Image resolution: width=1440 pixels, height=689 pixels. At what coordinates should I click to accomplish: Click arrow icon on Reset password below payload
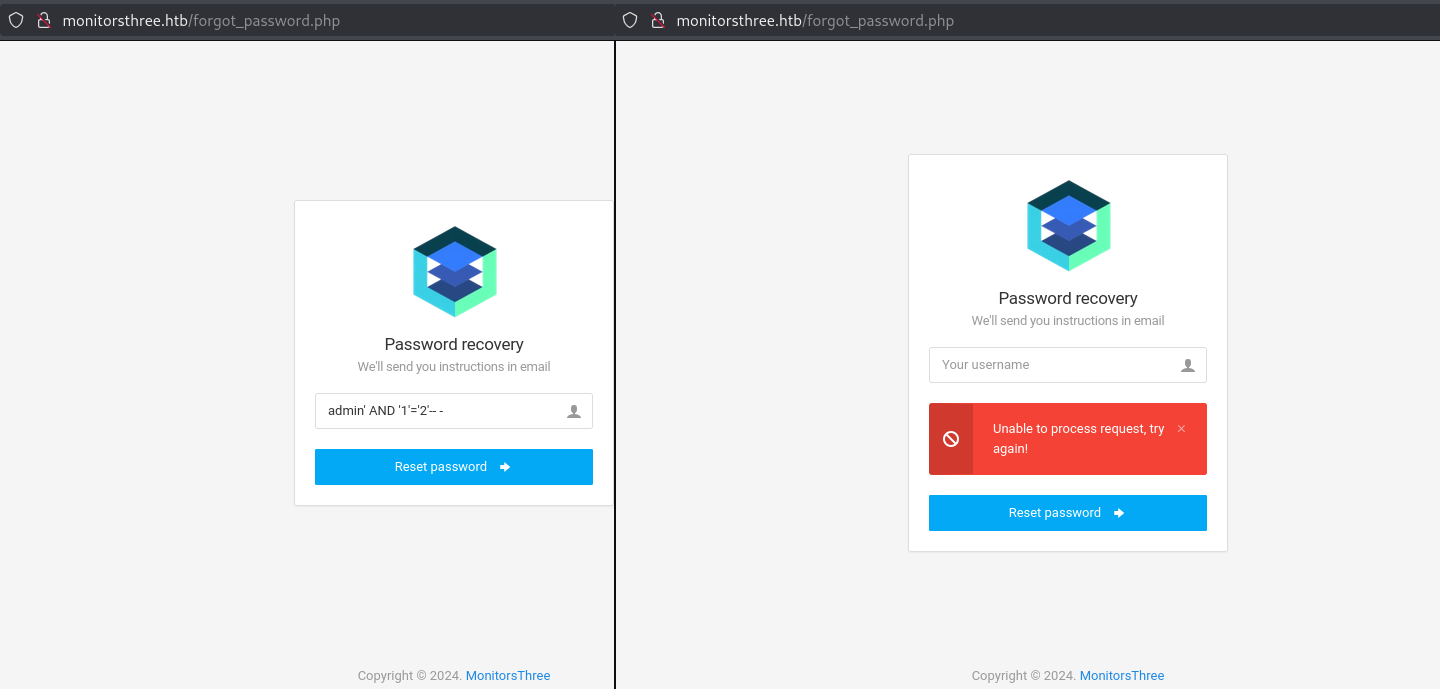(x=505, y=467)
